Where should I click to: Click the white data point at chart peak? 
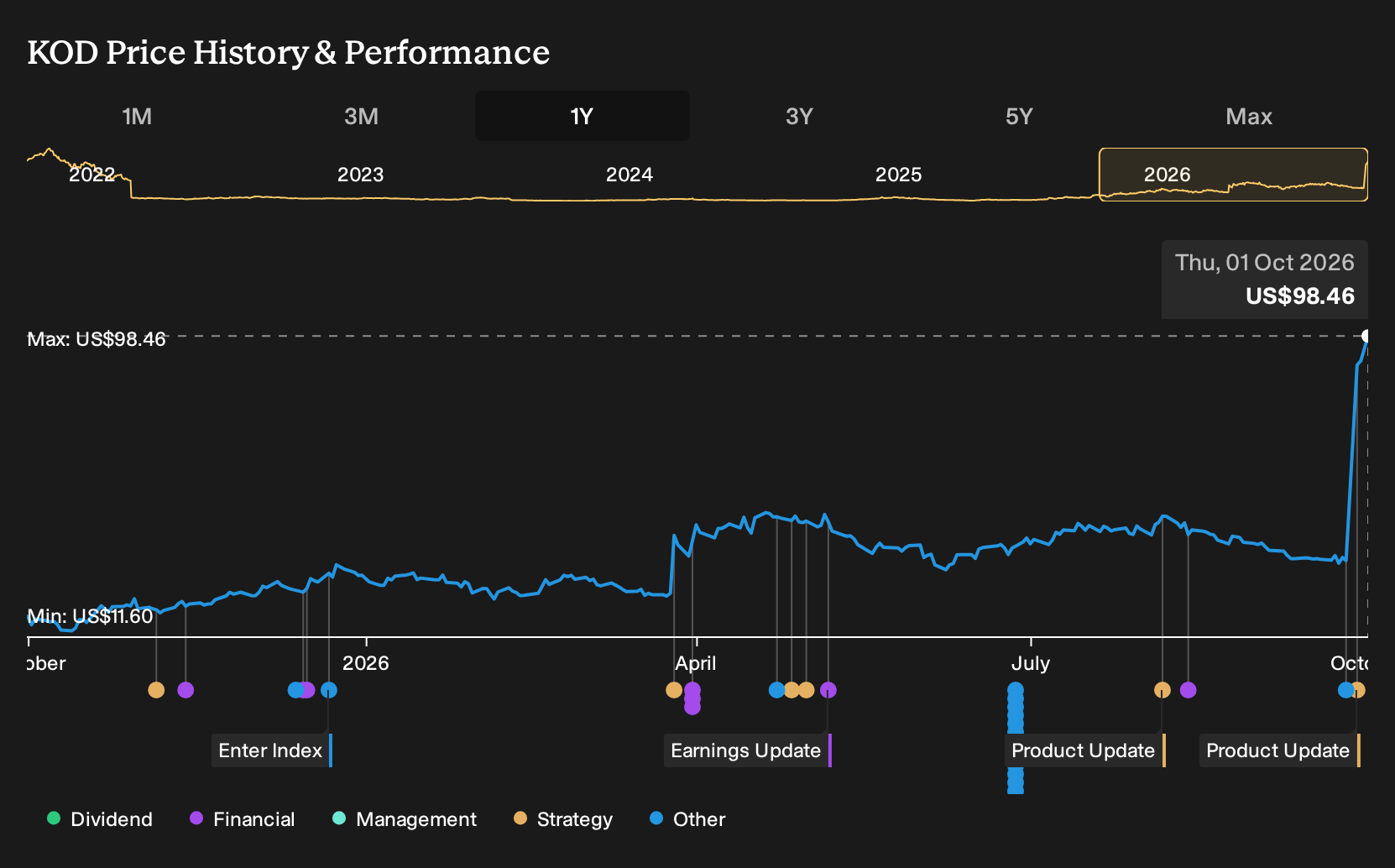point(1366,336)
